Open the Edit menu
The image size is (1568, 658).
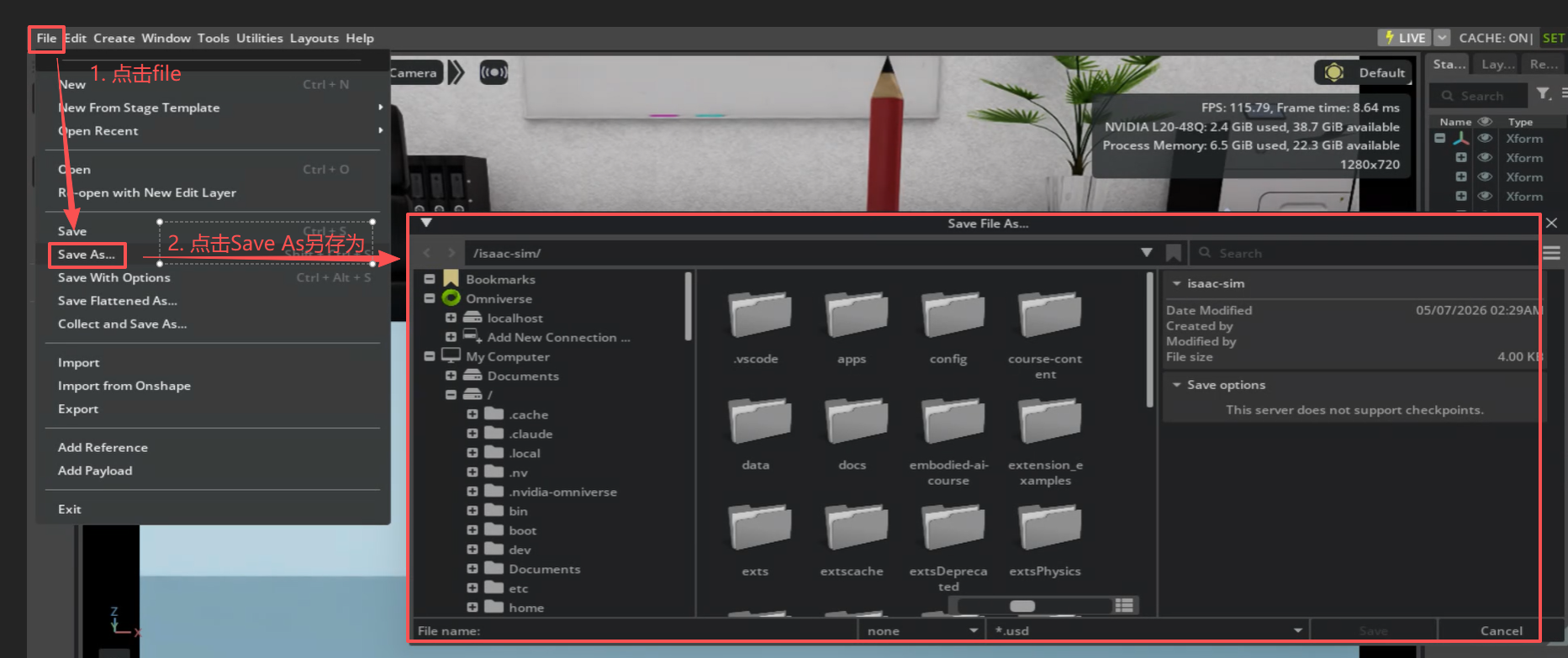pyautogui.click(x=76, y=38)
